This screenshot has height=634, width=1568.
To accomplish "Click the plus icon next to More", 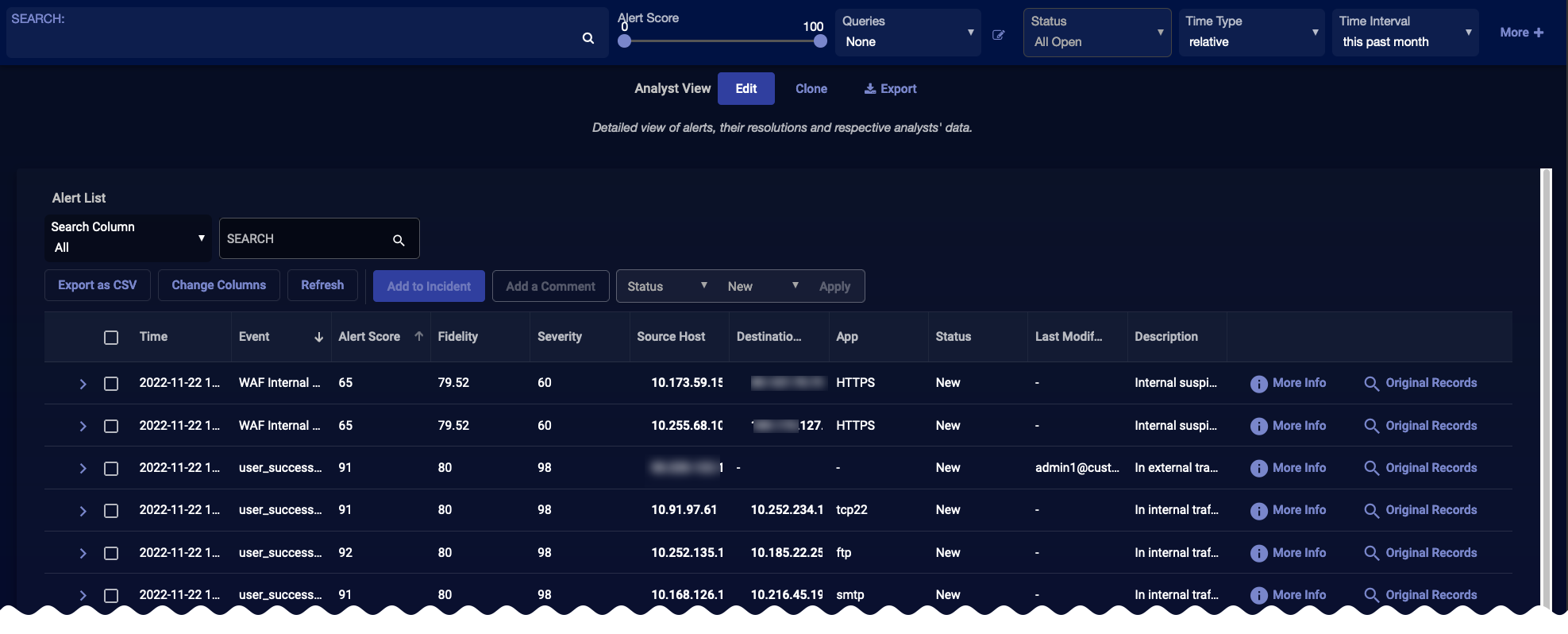I will 1539,33.
